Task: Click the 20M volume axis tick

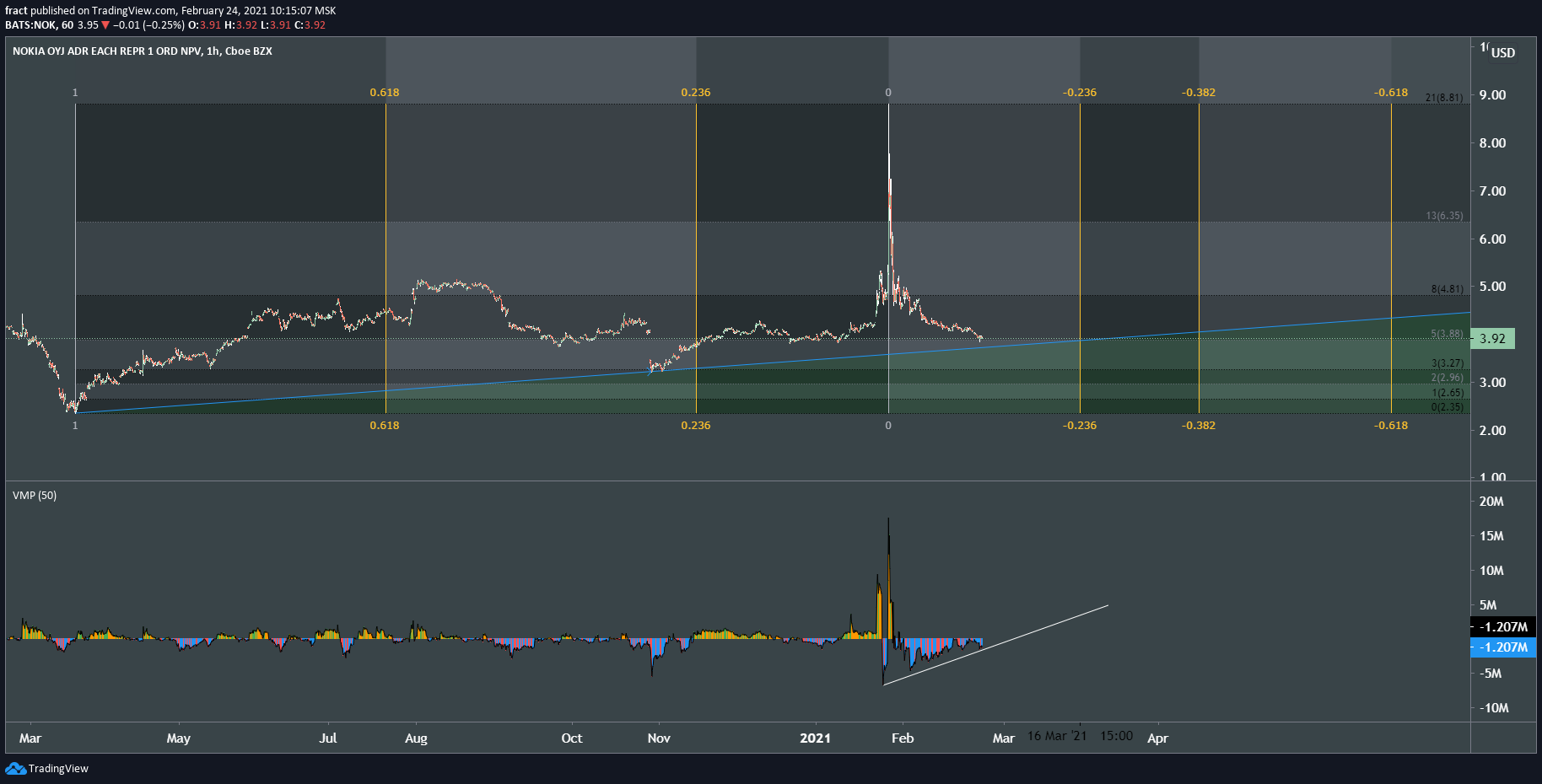Action: (x=1491, y=502)
